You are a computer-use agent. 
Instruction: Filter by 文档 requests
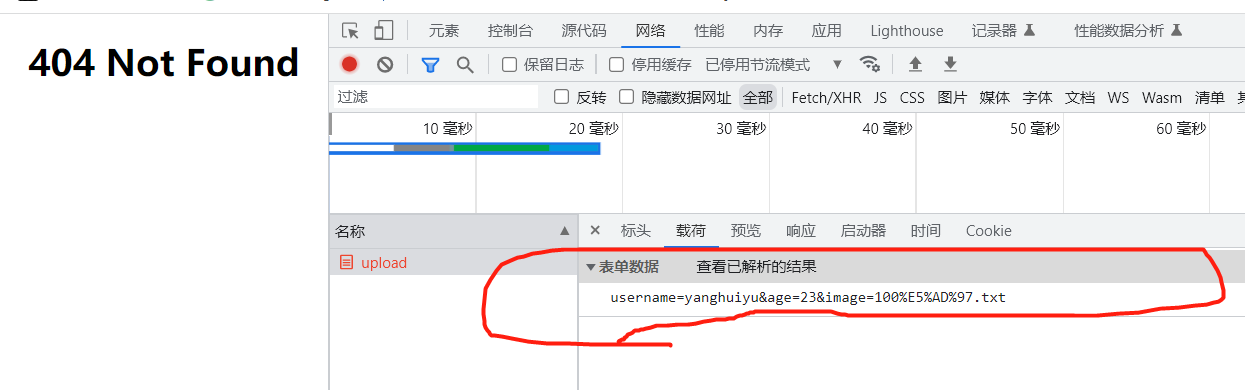pos(1080,97)
